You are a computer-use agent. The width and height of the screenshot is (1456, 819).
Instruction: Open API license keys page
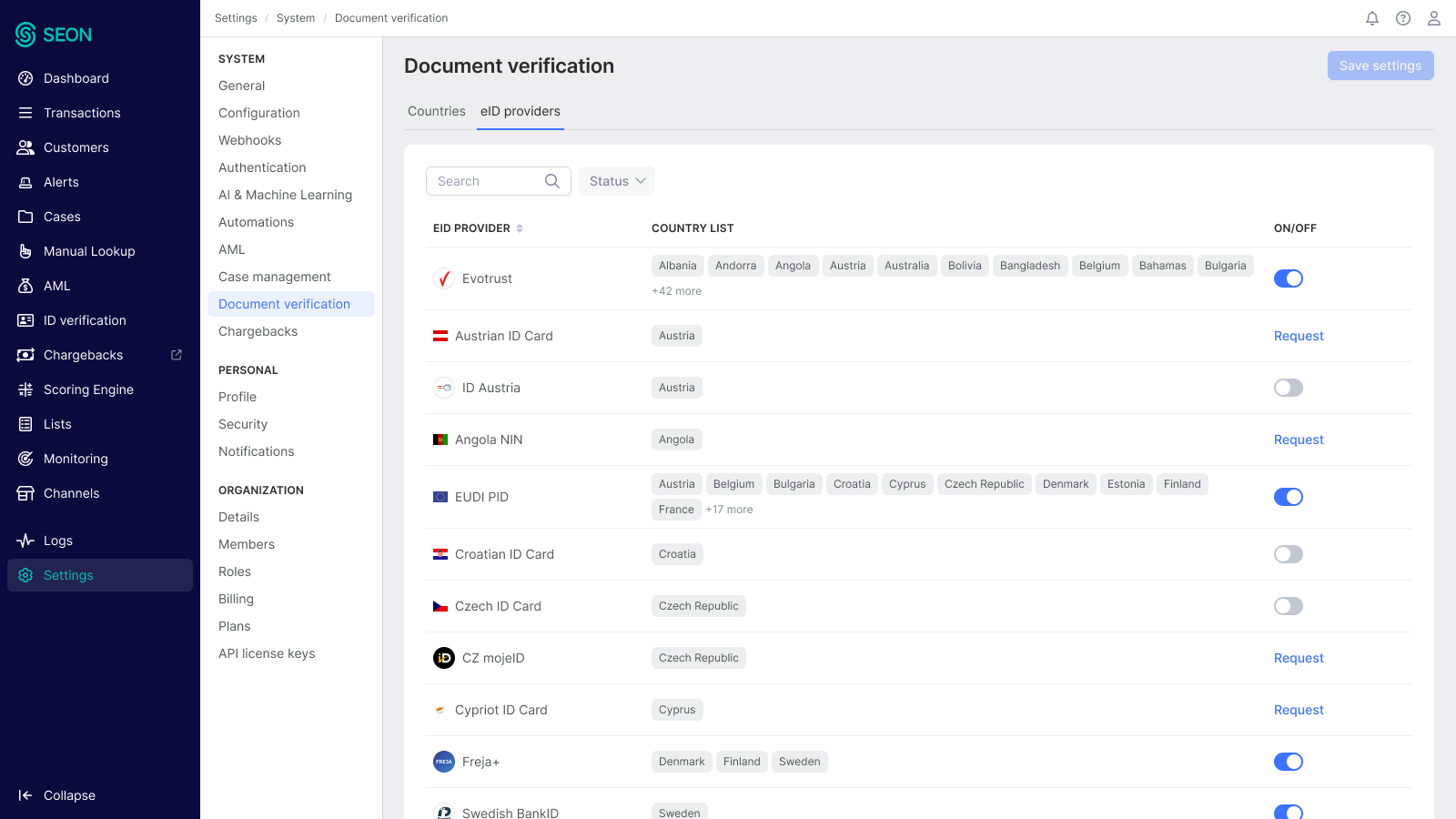(x=267, y=653)
